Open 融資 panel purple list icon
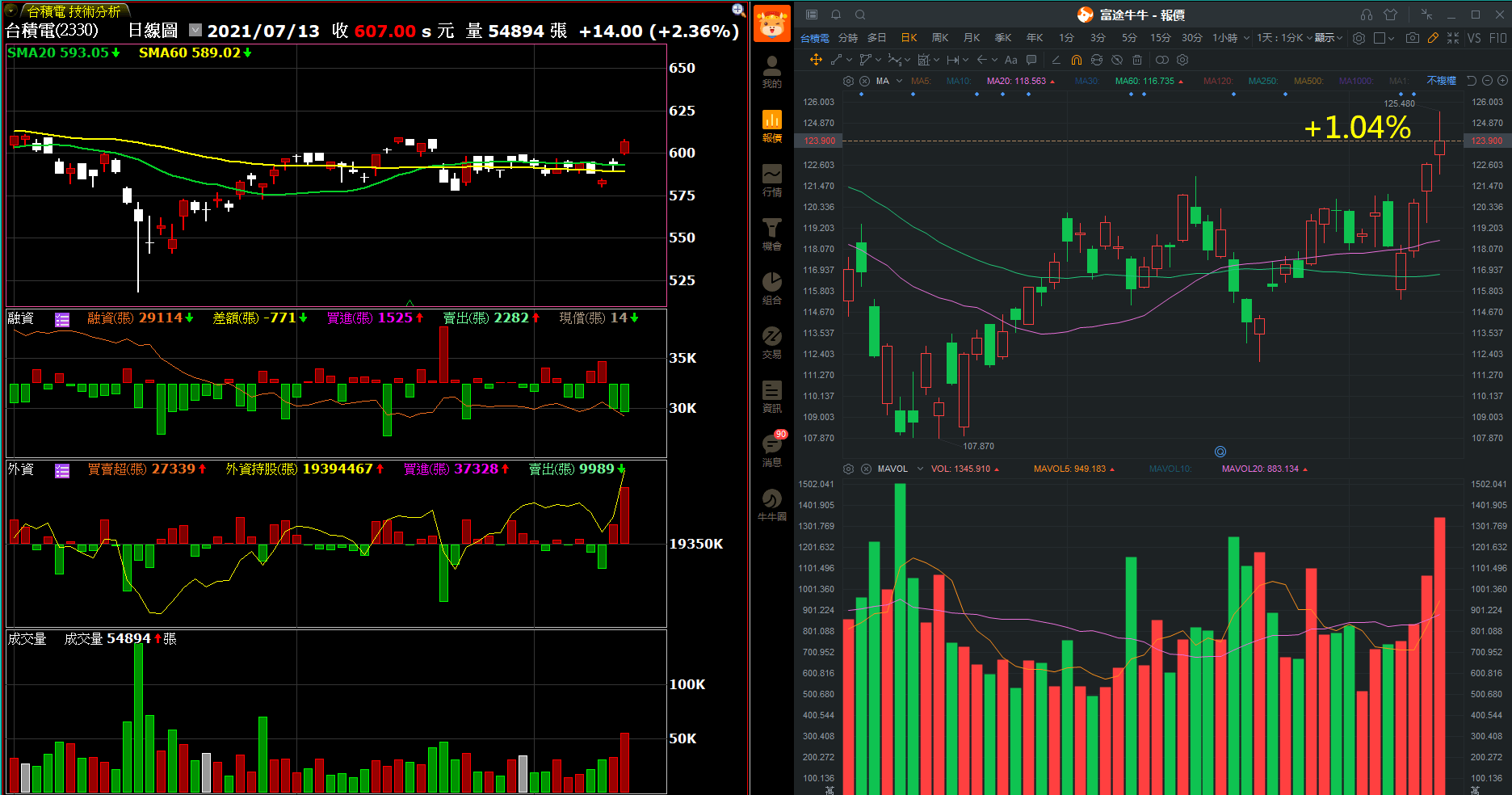Image resolution: width=1512 pixels, height=795 pixels. pyautogui.click(x=62, y=319)
